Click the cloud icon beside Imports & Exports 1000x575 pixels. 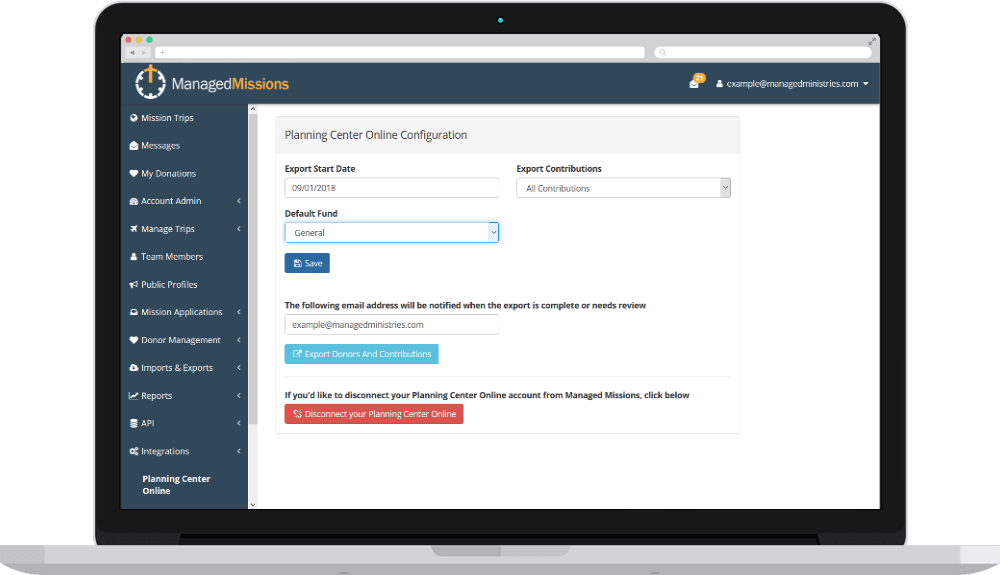pos(133,368)
